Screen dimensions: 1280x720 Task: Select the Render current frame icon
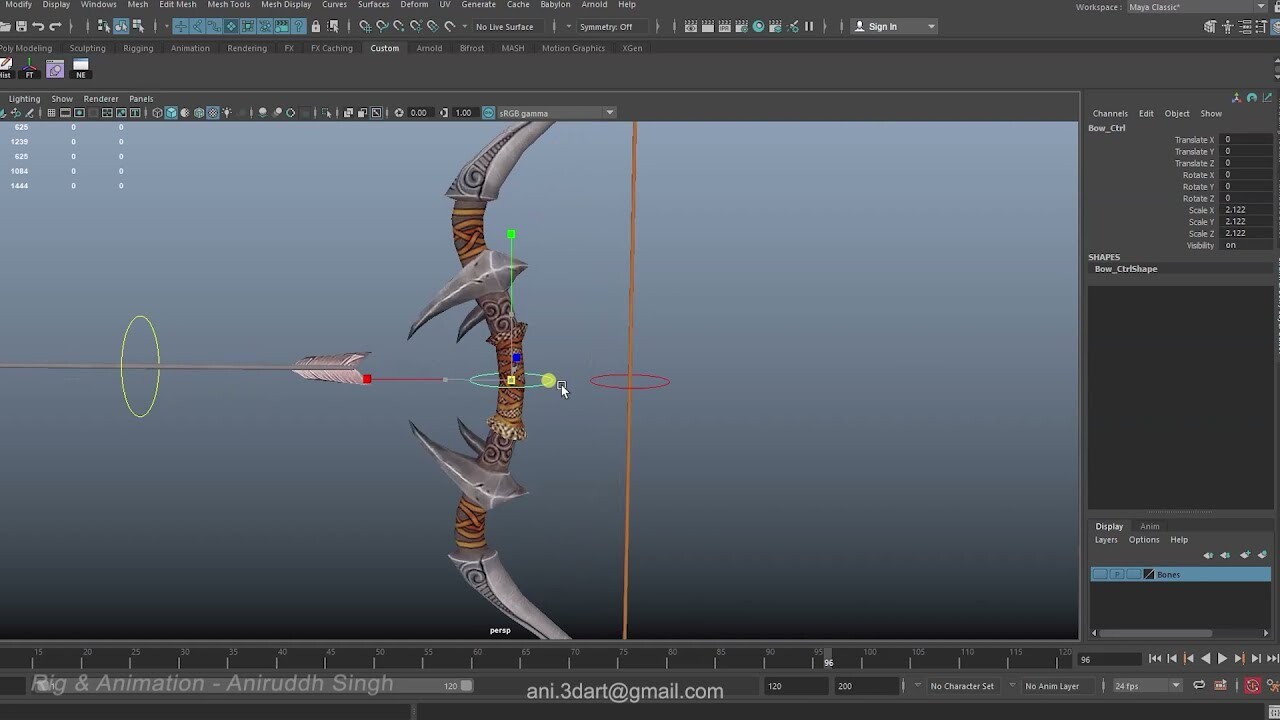(x=708, y=26)
